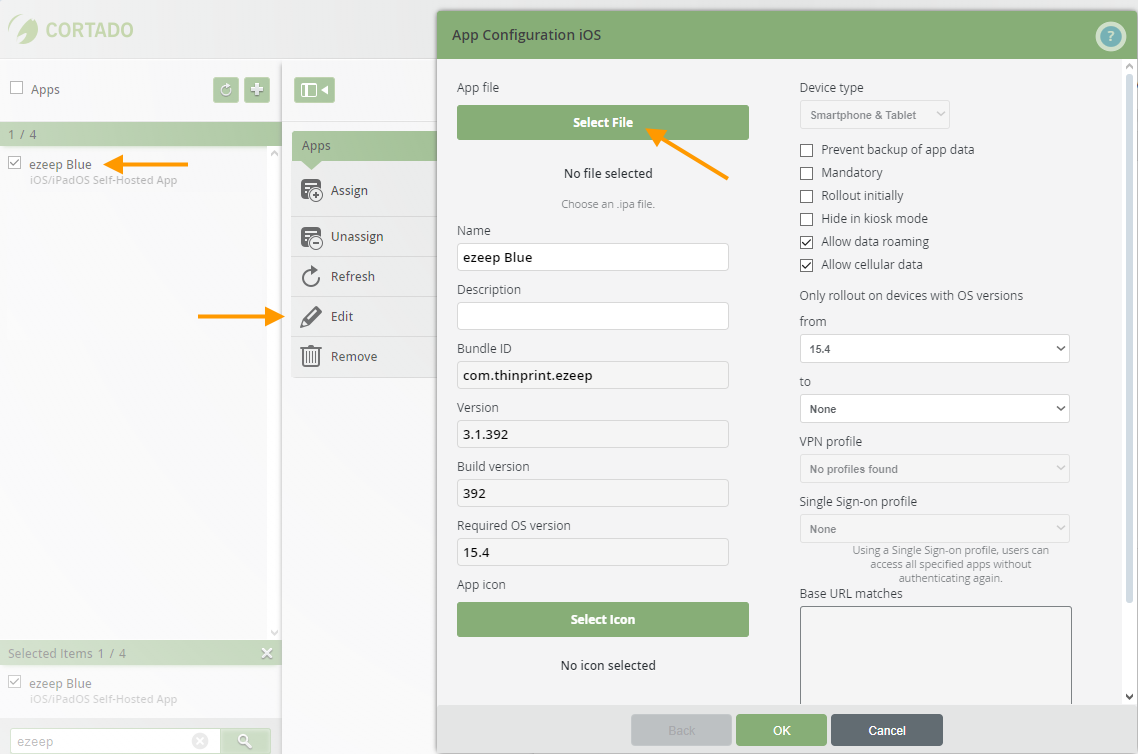1138x754 pixels.
Task: Click the dialog vertical scrollbar
Action: point(1129,337)
